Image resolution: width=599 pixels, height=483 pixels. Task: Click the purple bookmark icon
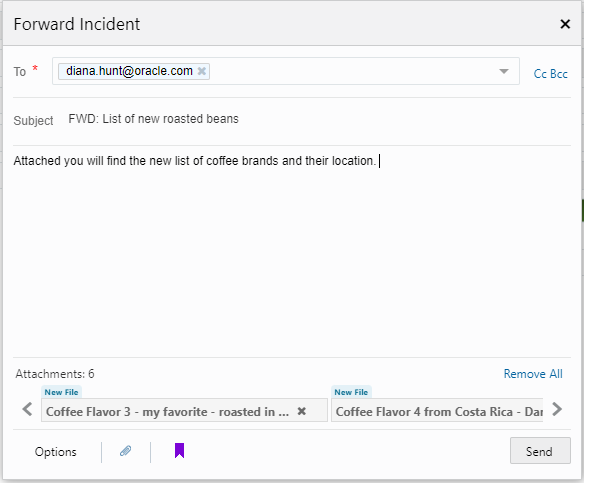(x=180, y=451)
